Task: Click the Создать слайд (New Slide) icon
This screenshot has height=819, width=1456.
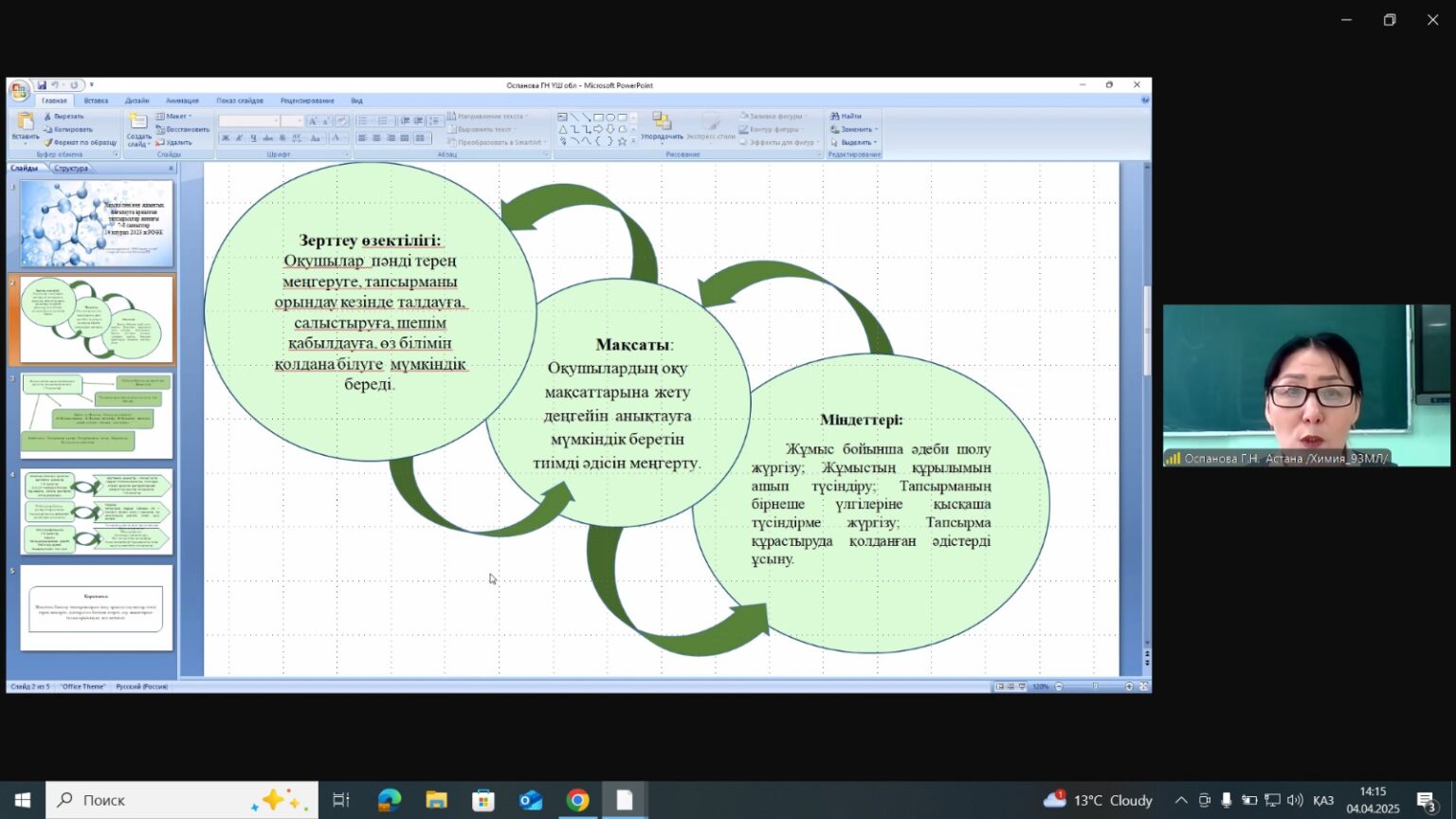Action: click(138, 123)
